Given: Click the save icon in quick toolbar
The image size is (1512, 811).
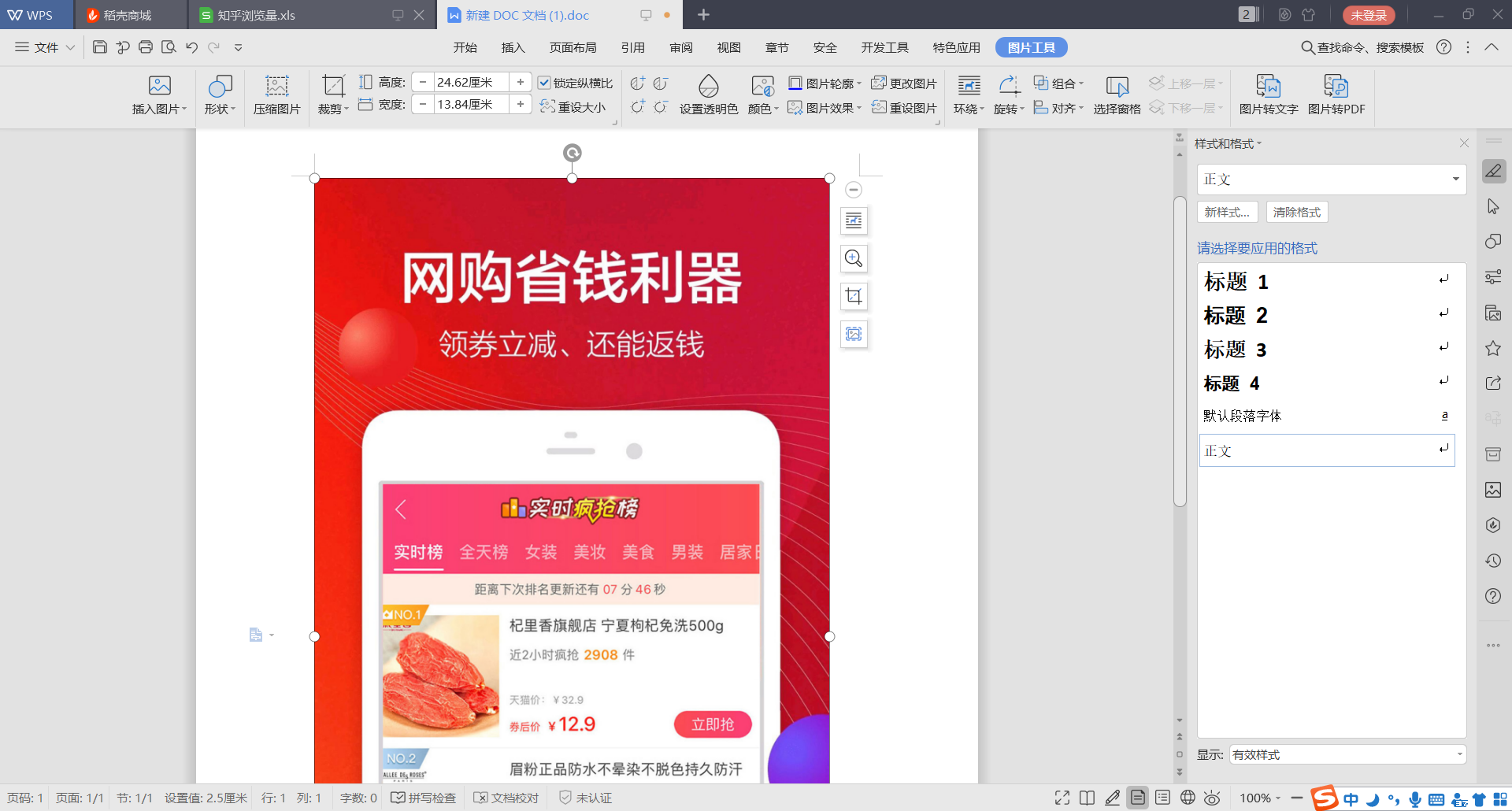Looking at the screenshot, I should (x=99, y=47).
